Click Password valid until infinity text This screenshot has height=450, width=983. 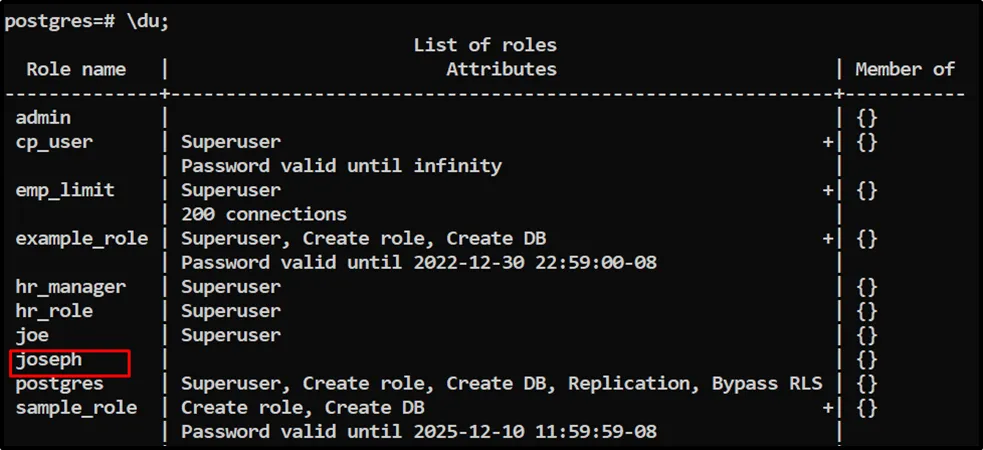click(341, 166)
